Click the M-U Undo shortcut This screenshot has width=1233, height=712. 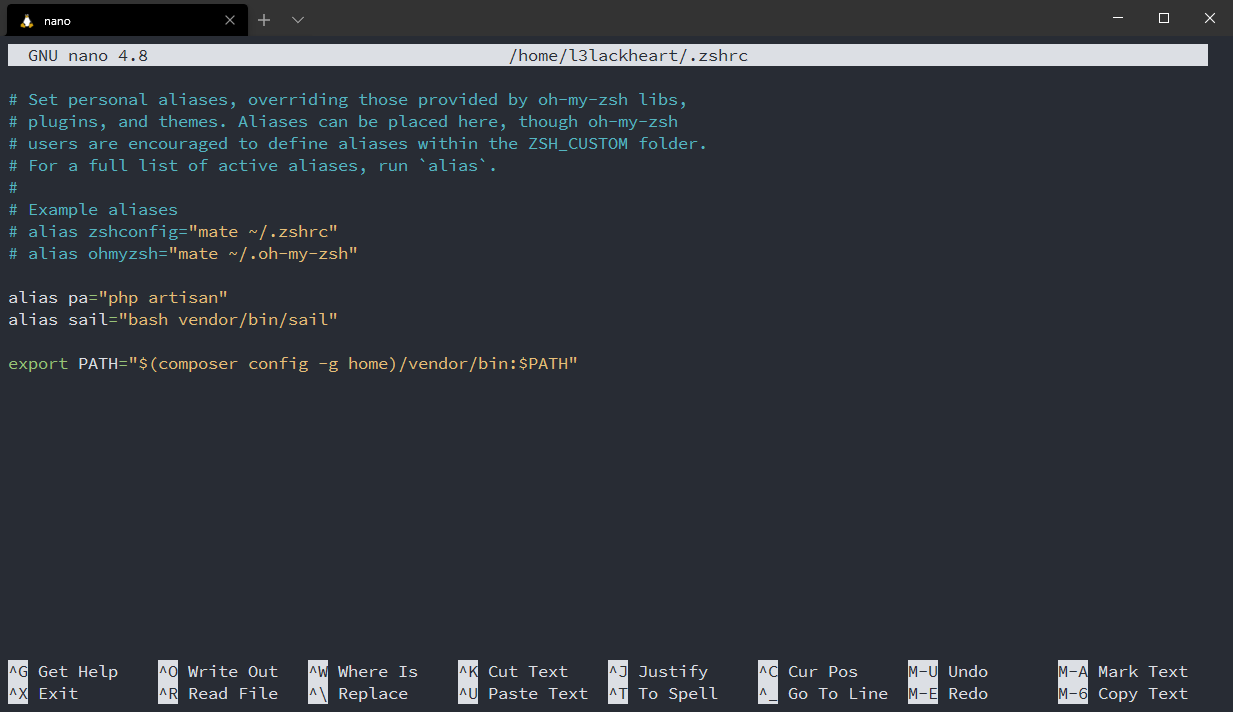(948, 672)
